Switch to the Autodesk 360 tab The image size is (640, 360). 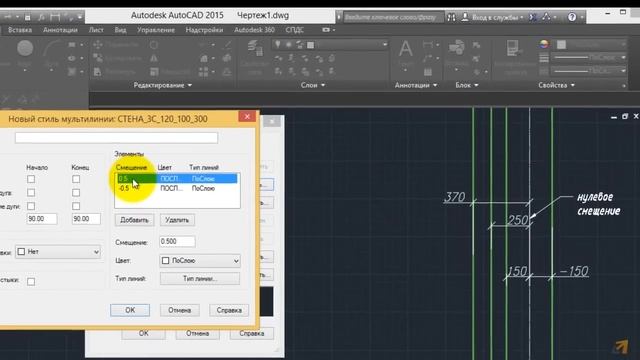tap(254, 30)
